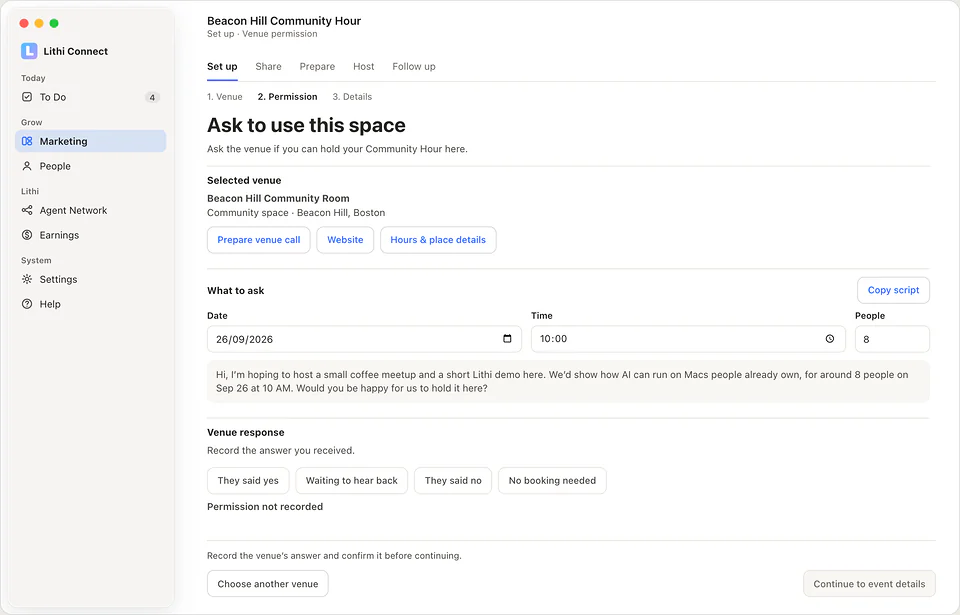Click the yellow minimize window button
Image resolution: width=960 pixels, height=615 pixels.
pos(39,23)
